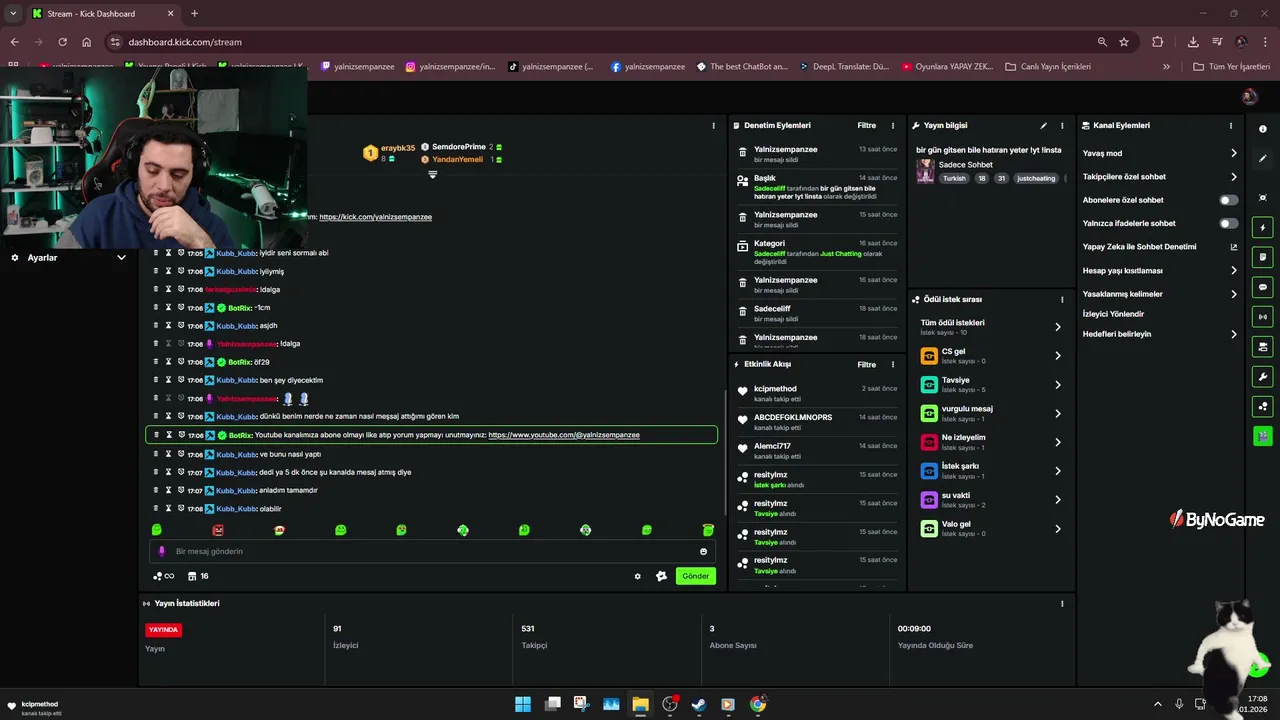Viewport: 1280px width, 720px height.
Task: Click the pencil edit icon in right sidebar
Action: click(1262, 158)
